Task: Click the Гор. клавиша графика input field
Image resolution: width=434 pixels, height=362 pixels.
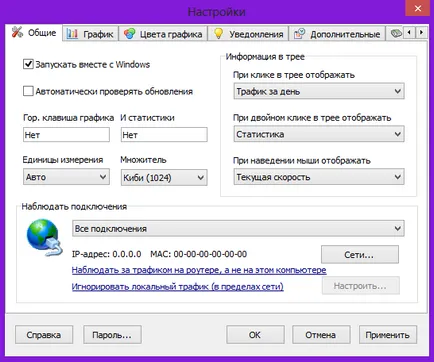Action: tap(66, 135)
